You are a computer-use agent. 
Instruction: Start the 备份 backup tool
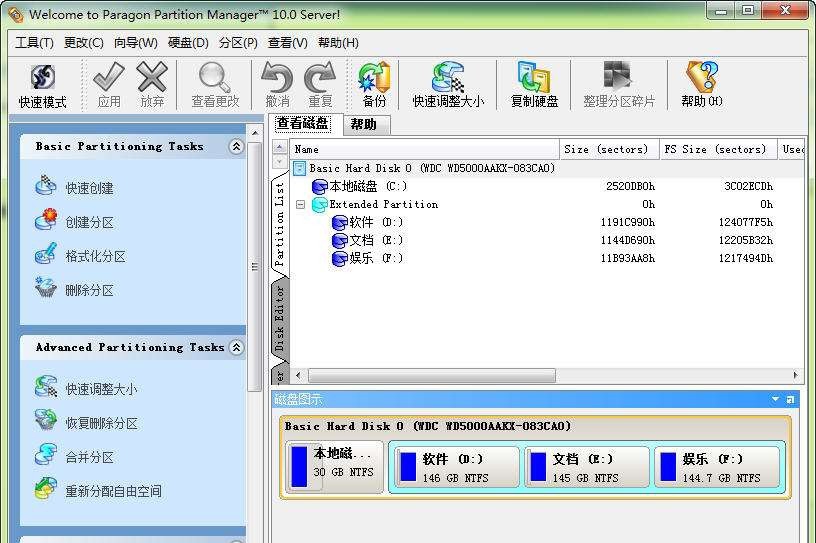pos(374,86)
